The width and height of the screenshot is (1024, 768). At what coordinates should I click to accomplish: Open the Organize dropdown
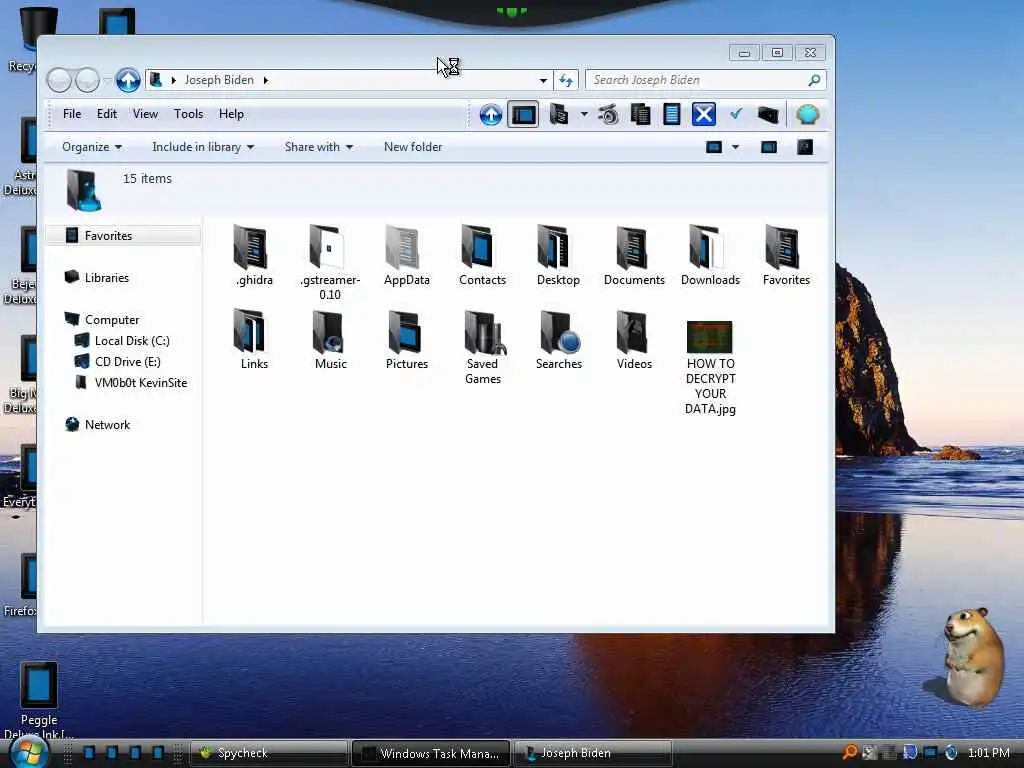click(91, 147)
